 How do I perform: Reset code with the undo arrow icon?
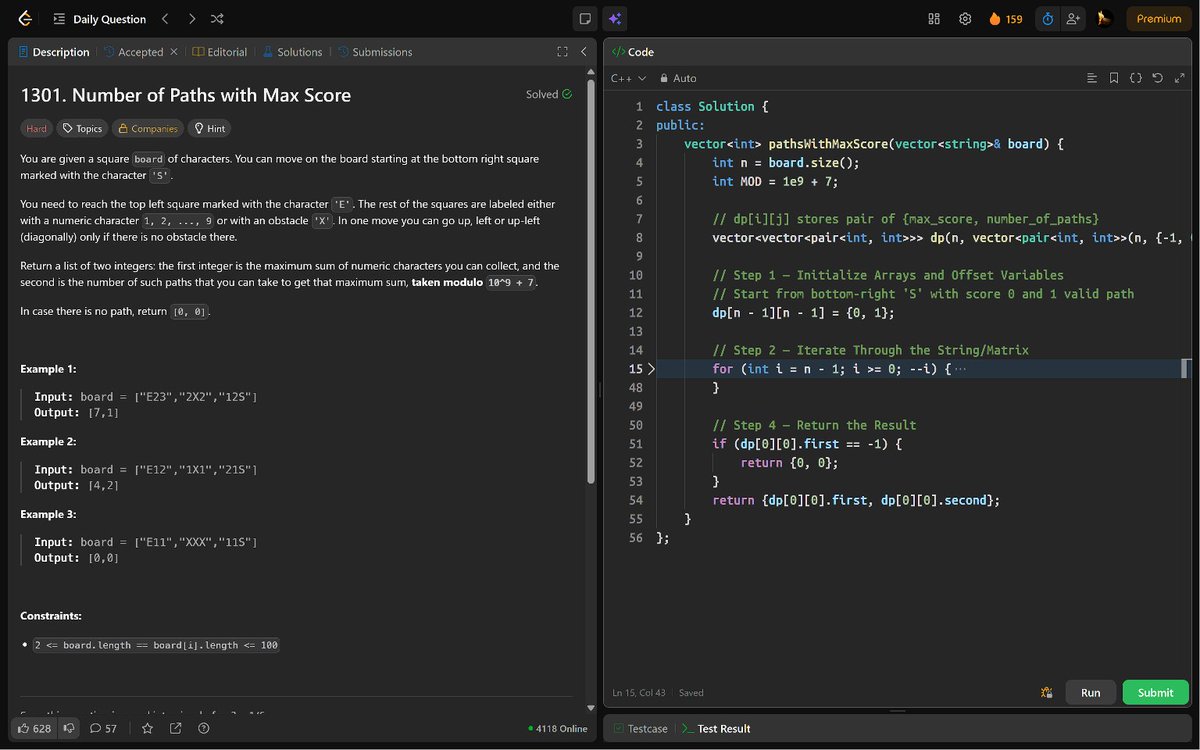coord(1158,78)
